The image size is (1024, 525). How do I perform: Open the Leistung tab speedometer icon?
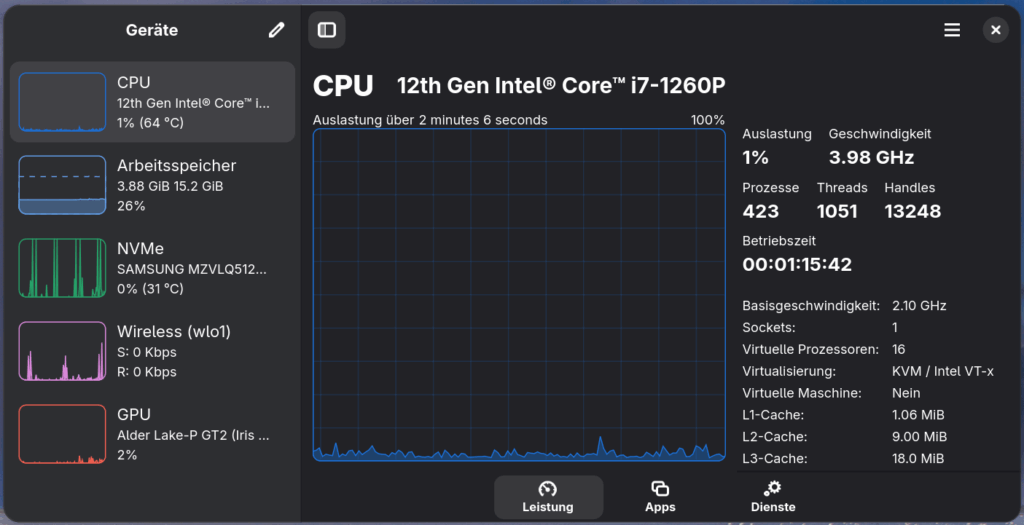click(547, 488)
